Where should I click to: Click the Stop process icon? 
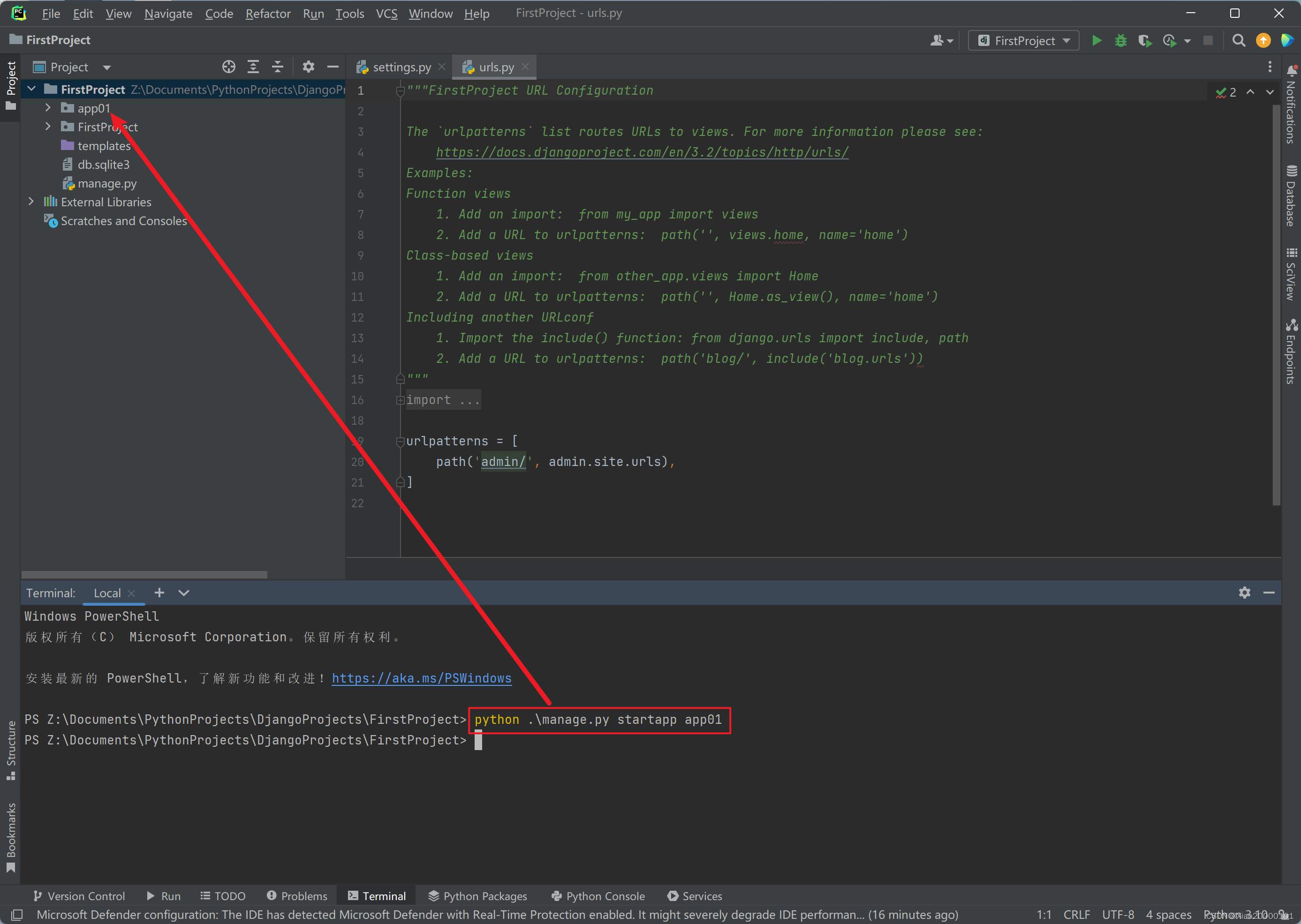(x=1208, y=40)
